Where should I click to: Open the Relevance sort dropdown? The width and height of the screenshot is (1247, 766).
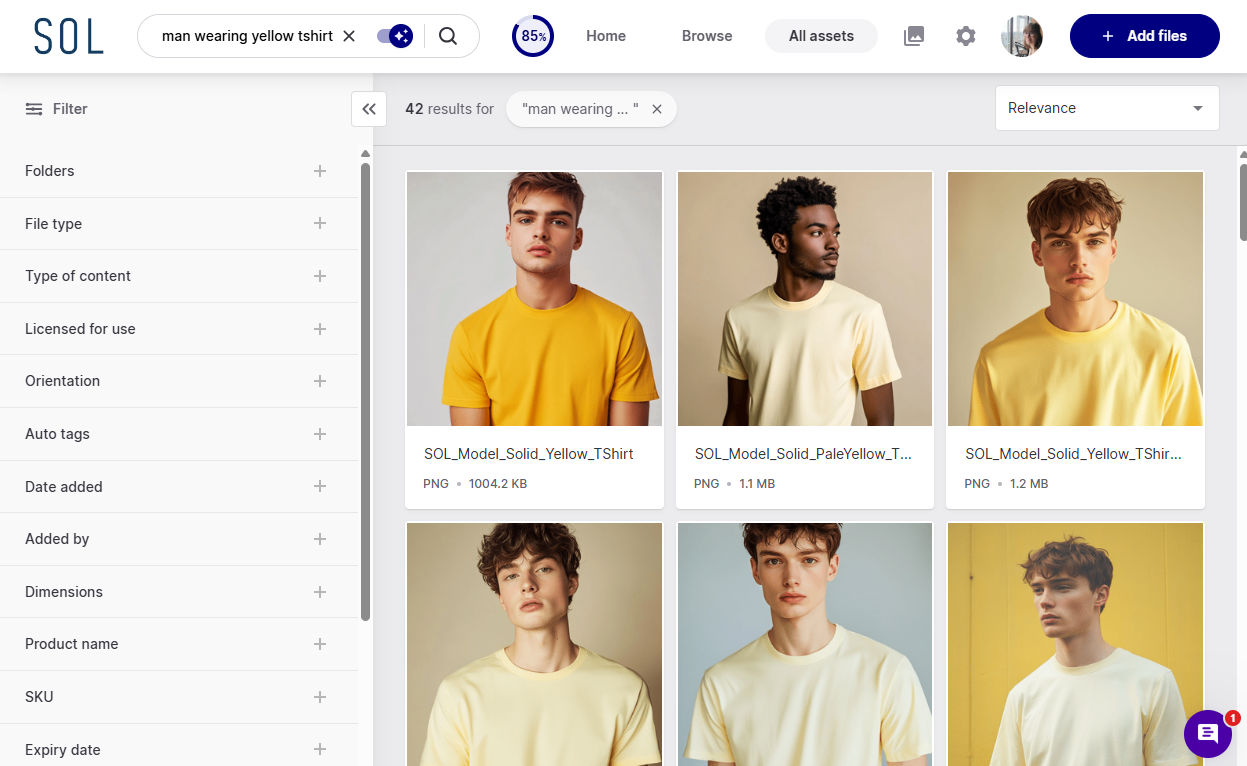tap(1107, 108)
